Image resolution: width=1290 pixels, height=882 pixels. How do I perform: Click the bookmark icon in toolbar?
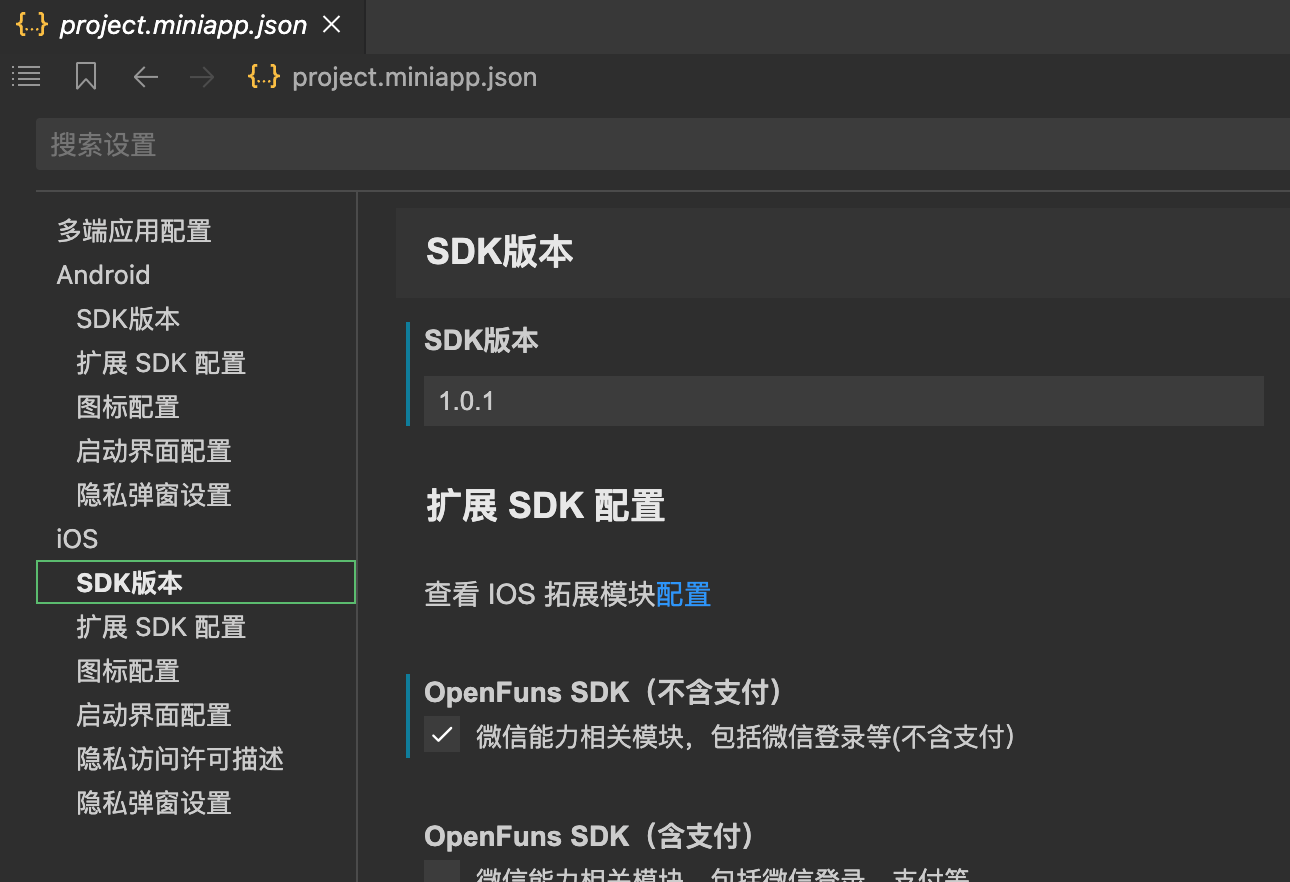86,76
